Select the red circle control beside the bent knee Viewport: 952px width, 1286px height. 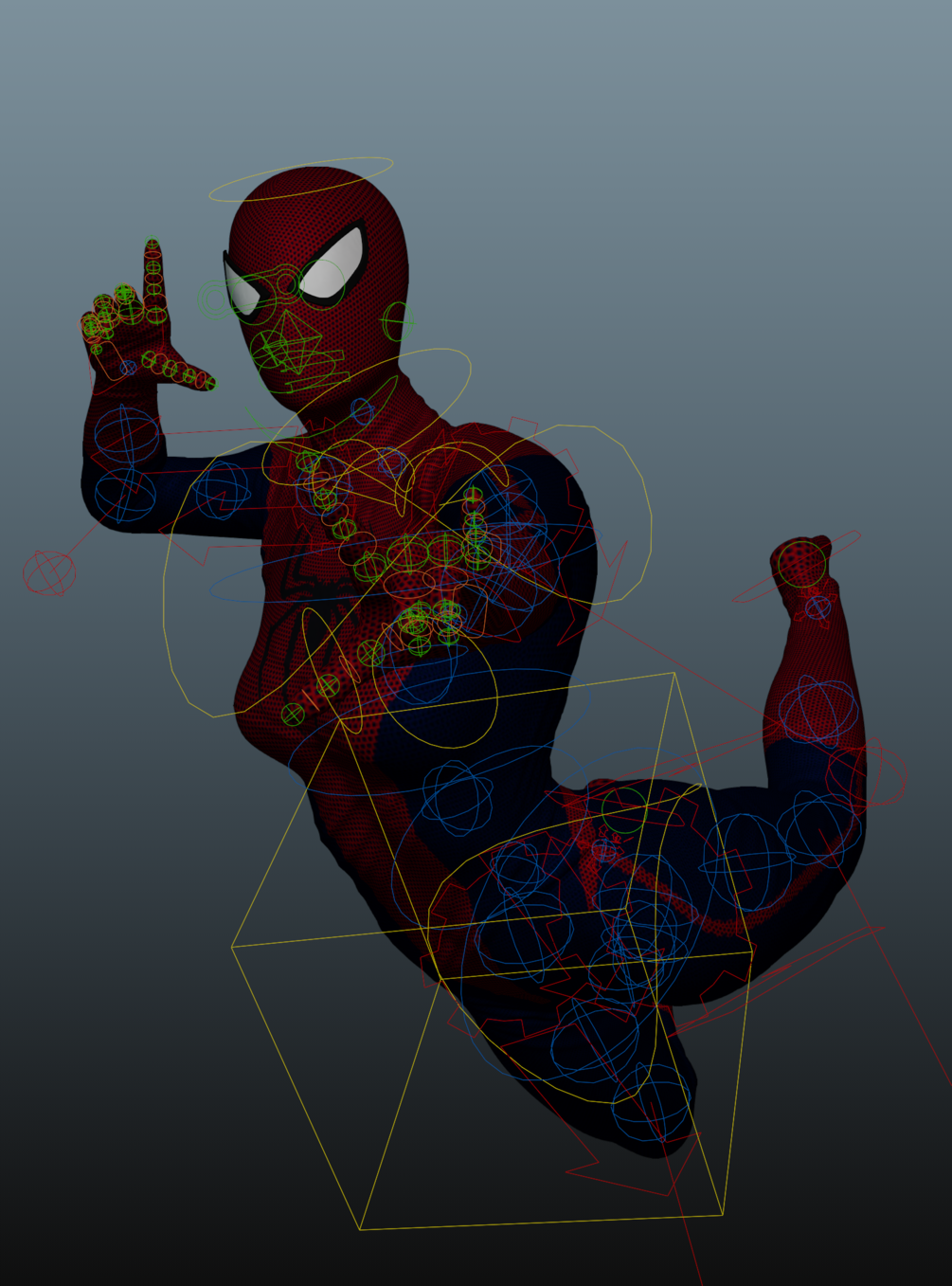click(867, 774)
